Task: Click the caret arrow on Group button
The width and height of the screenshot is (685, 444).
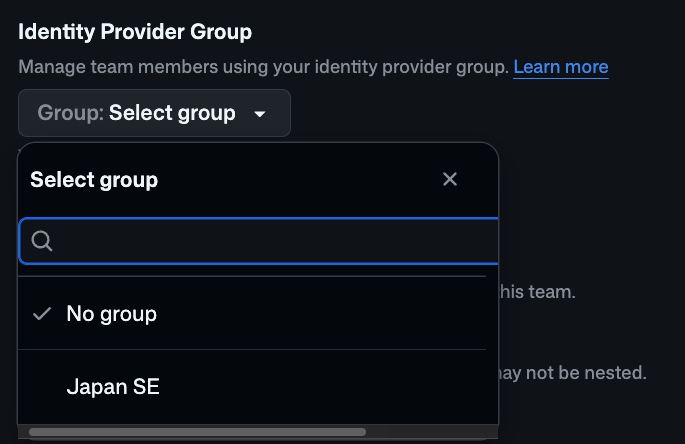Action: pos(260,114)
